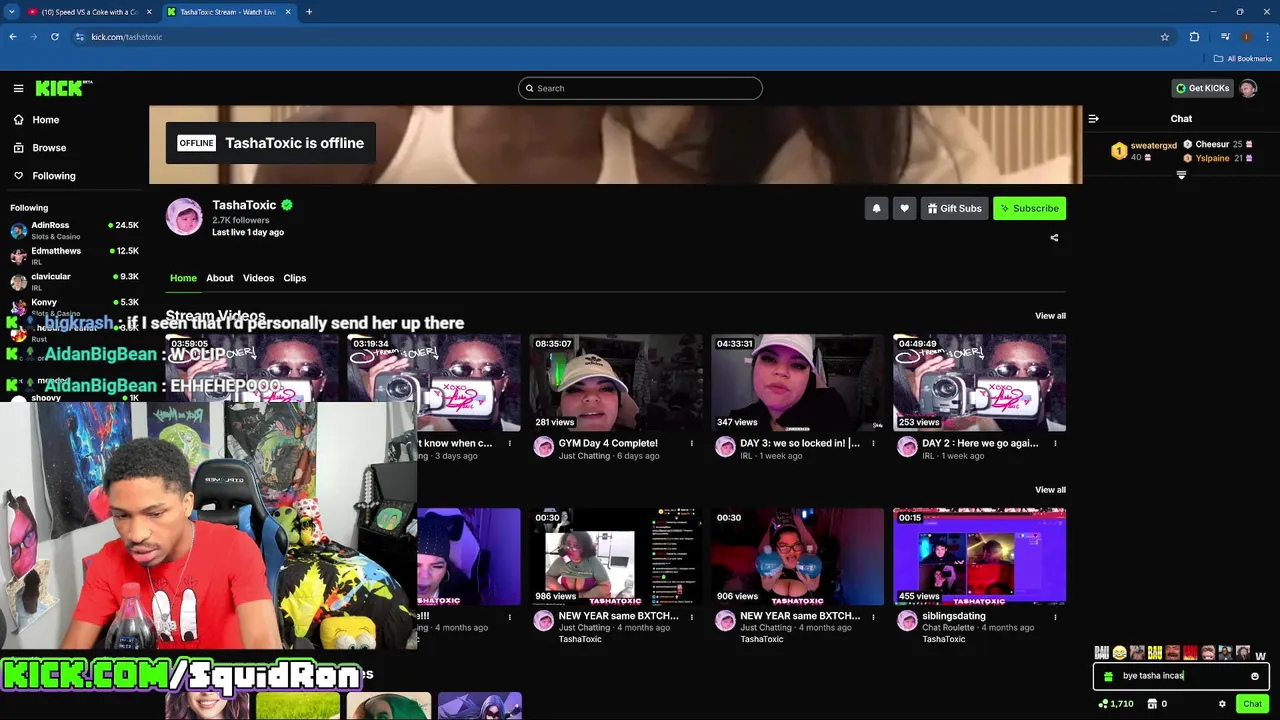This screenshot has width=1280, height=720.
Task: Open the 04:33:31 DAY 3 video thumbnail
Action: [798, 383]
